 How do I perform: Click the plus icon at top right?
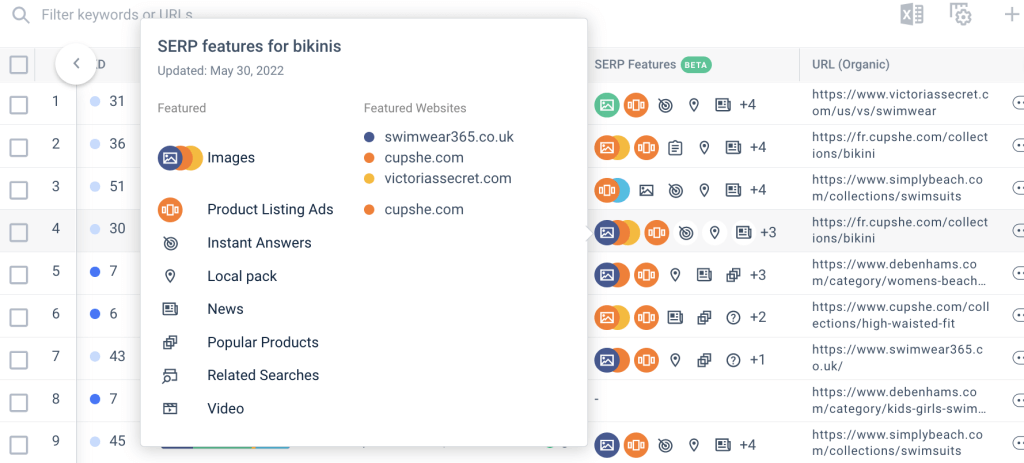point(1010,14)
